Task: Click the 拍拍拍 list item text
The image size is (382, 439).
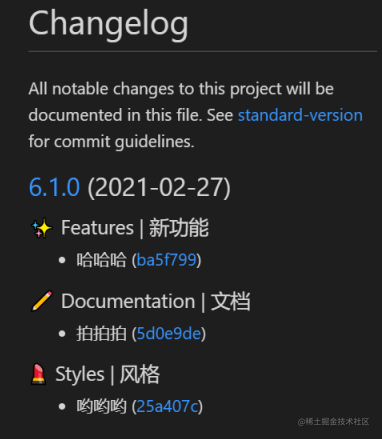Action: [x=102, y=333]
